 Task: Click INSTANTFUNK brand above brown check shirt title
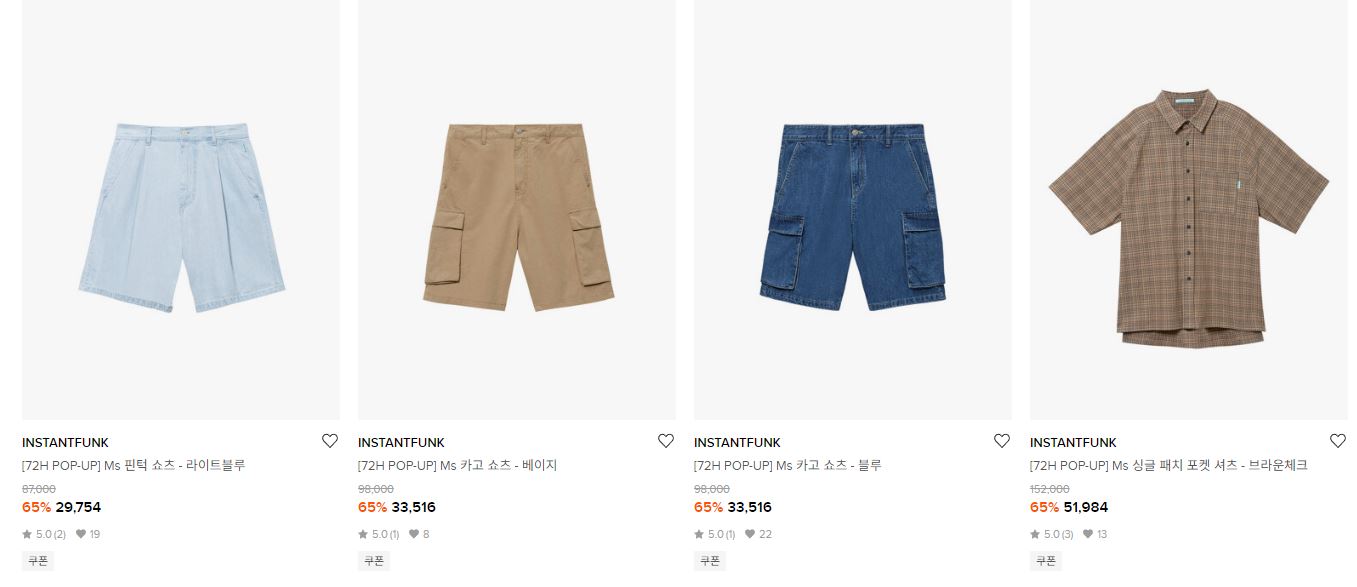(x=1073, y=443)
